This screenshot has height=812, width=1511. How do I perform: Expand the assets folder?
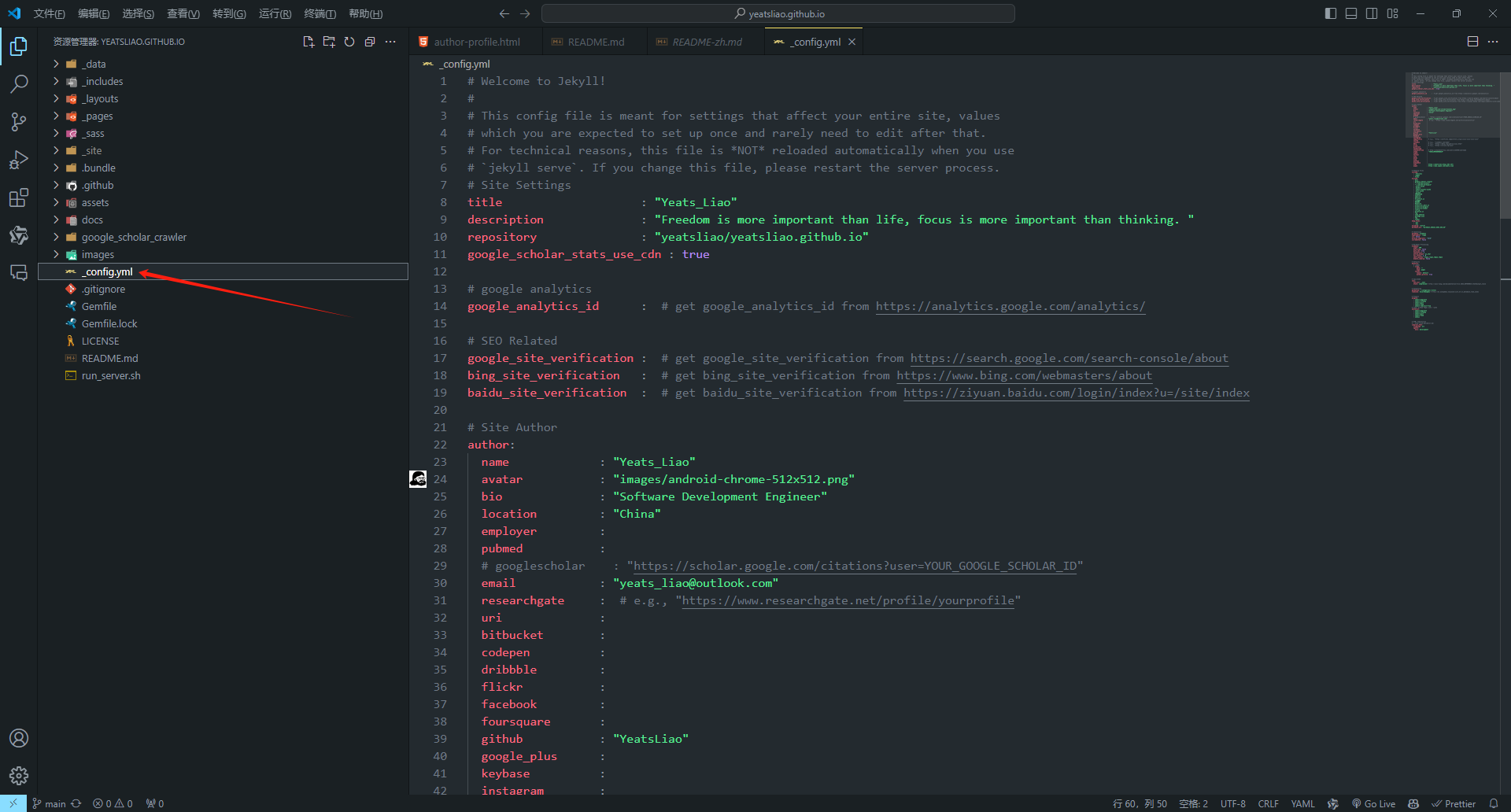[95, 203]
